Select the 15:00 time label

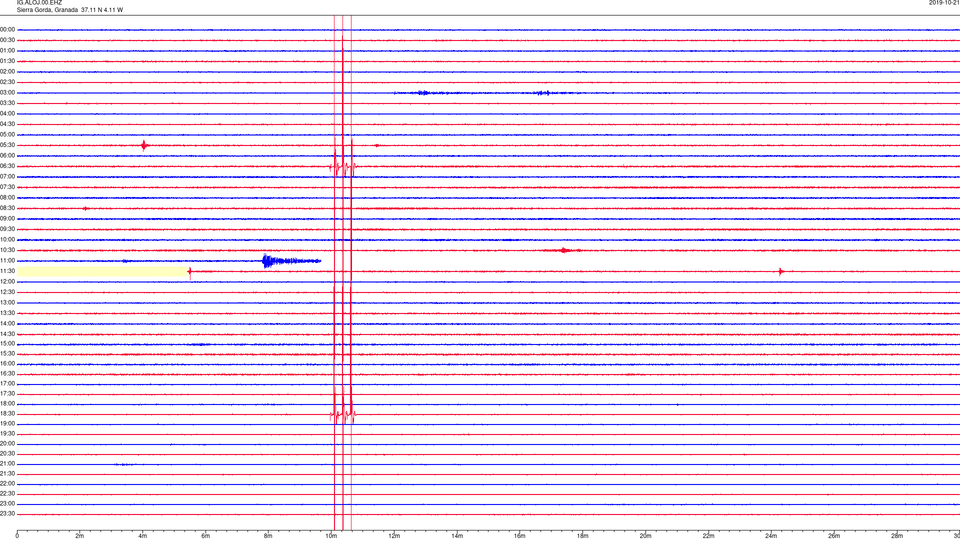[7, 344]
